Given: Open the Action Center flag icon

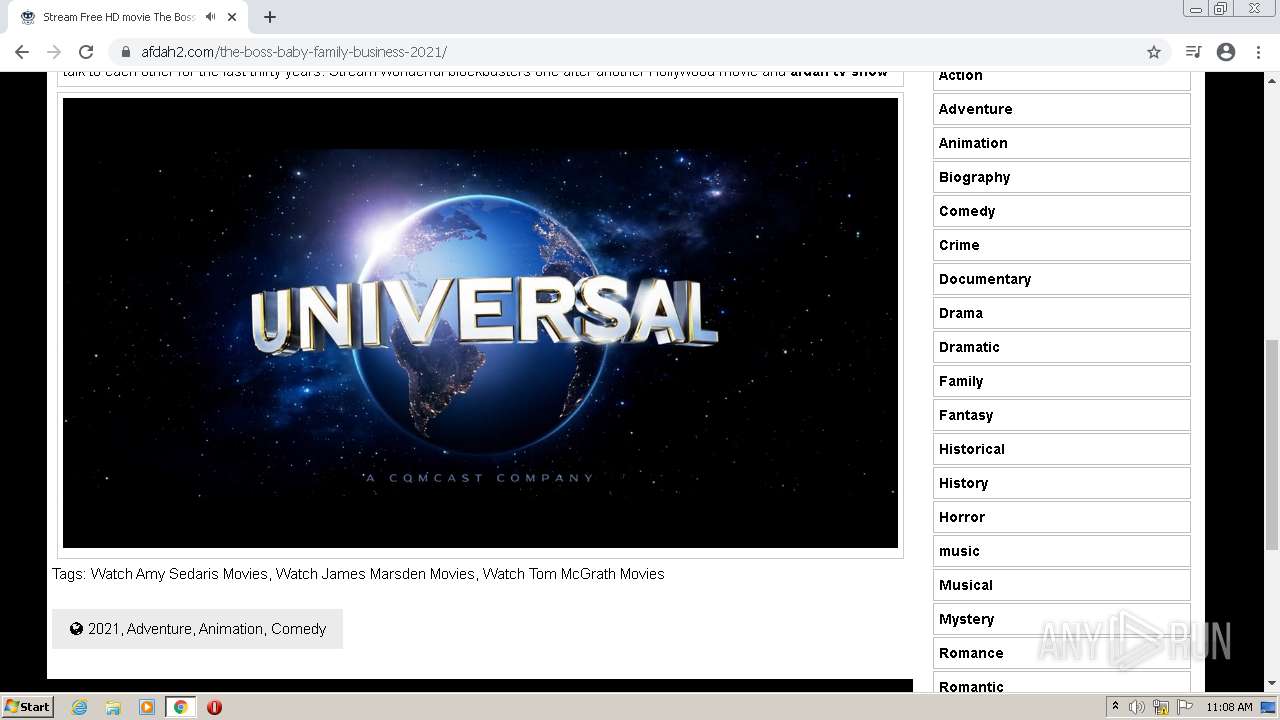Looking at the screenshot, I should point(1185,707).
